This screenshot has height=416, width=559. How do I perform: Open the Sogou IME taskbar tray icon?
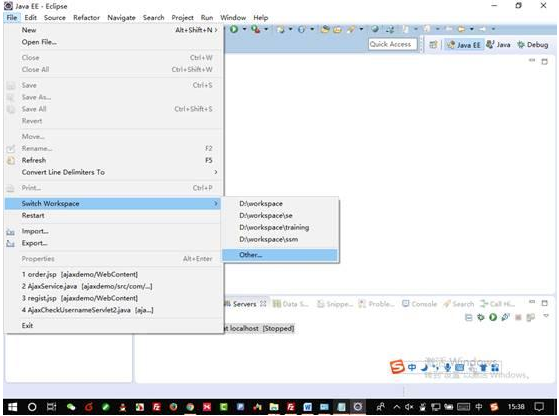[x=494, y=406]
